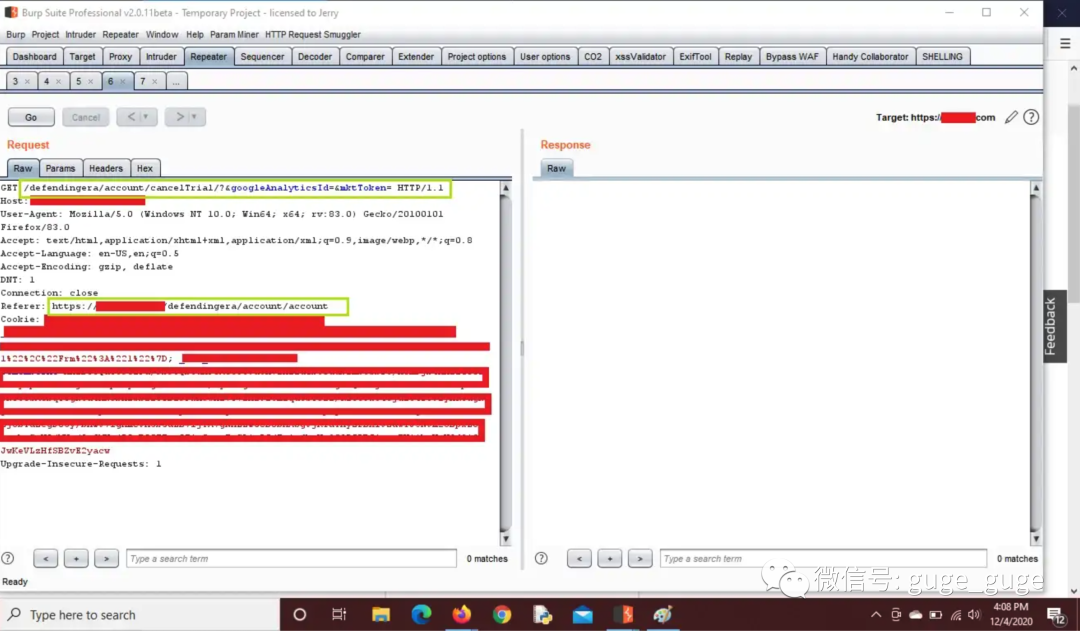Open the Bypass WAF tab
The image size is (1080, 631).
click(x=792, y=56)
